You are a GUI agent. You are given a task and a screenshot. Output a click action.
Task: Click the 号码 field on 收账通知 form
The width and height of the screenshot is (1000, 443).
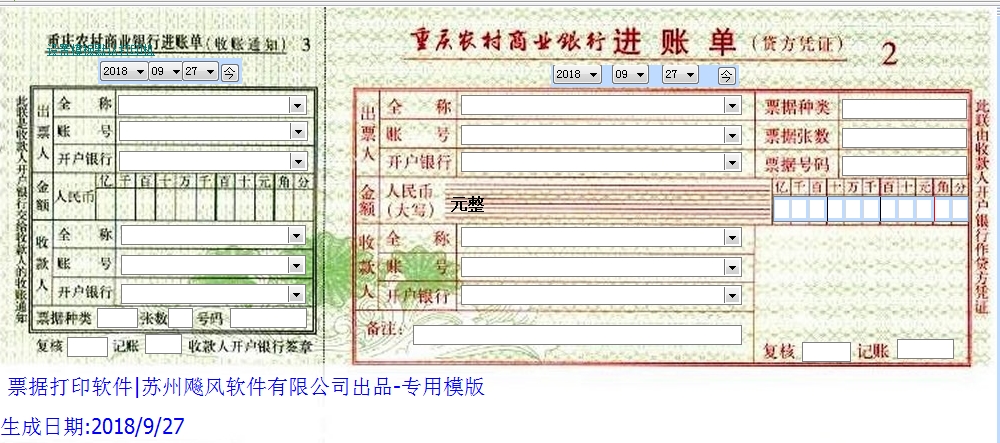268,318
